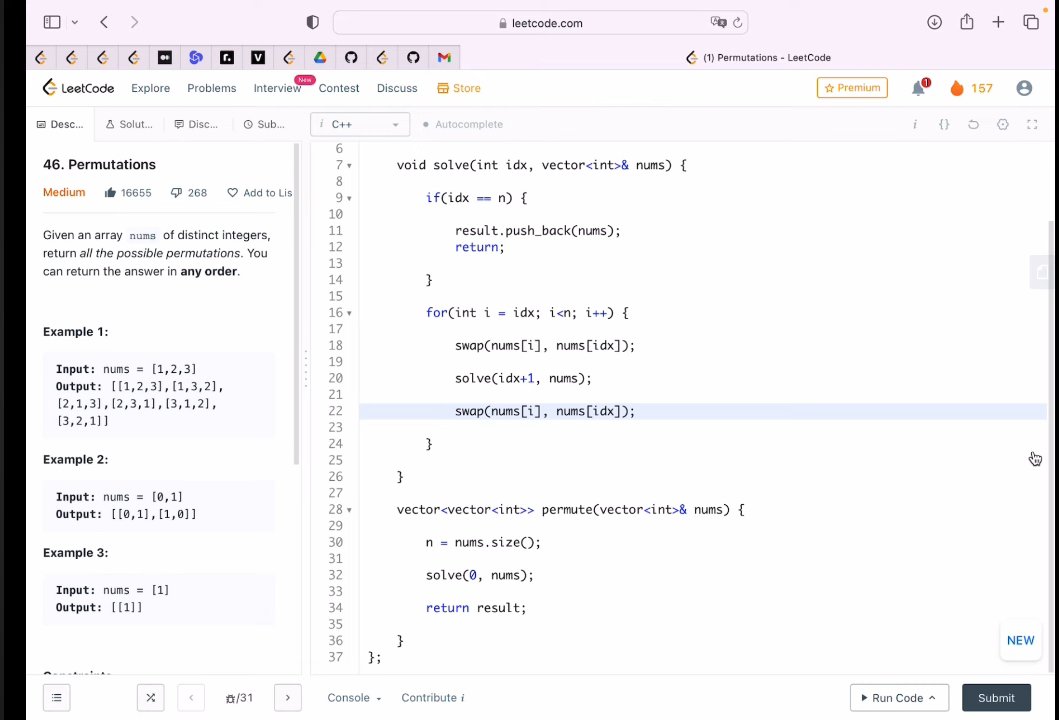Go forward with the browser forward arrow
This screenshot has height=720, width=1059.
click(x=134, y=22)
